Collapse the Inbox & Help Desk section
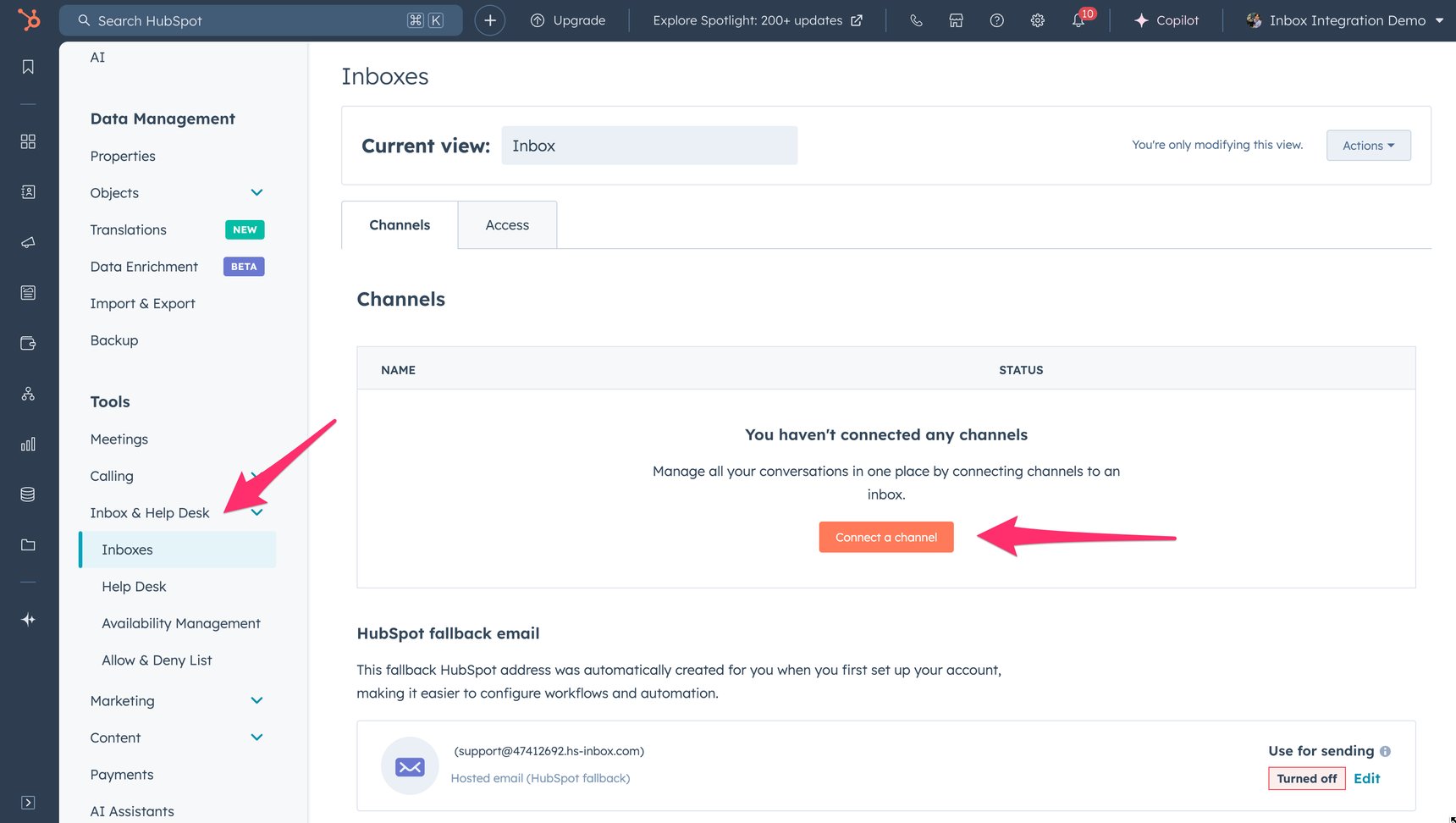1456x823 pixels. pyautogui.click(x=256, y=512)
